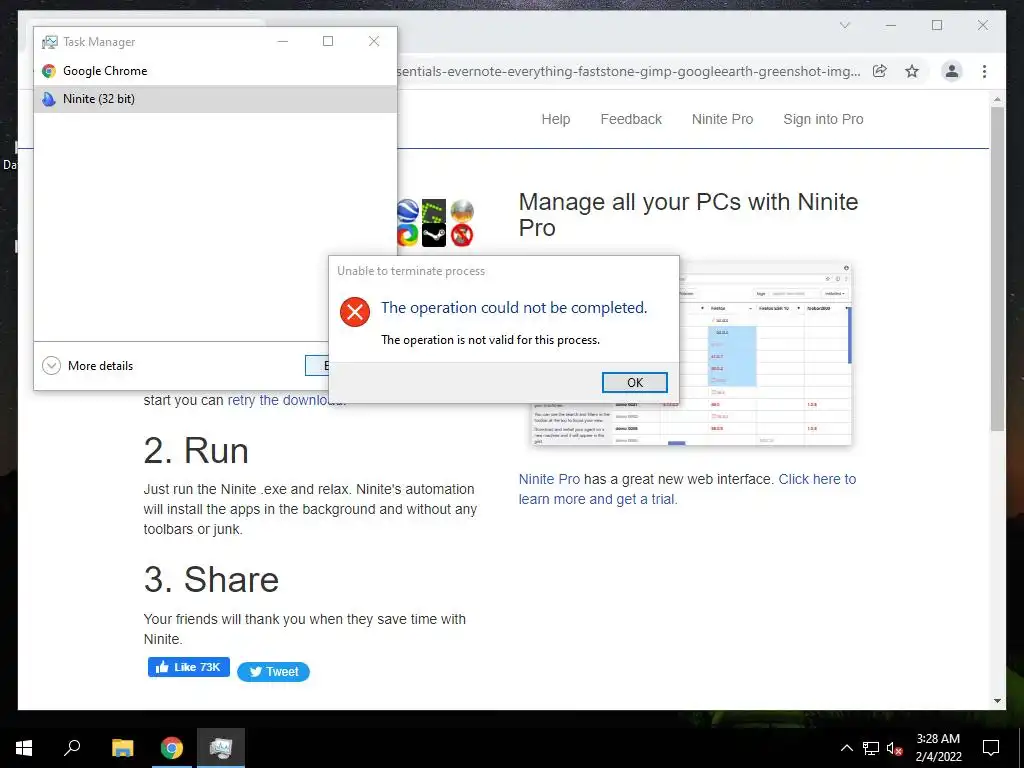Screen dimensions: 1024x768
Task: Show hidden tray icons chevron
Action: (846, 748)
